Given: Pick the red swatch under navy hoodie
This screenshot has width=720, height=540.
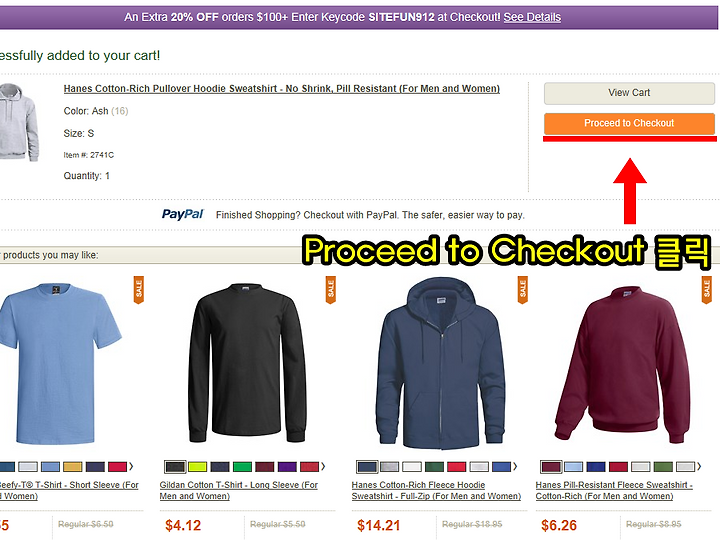Looking at the screenshot, I should [x=456, y=467].
